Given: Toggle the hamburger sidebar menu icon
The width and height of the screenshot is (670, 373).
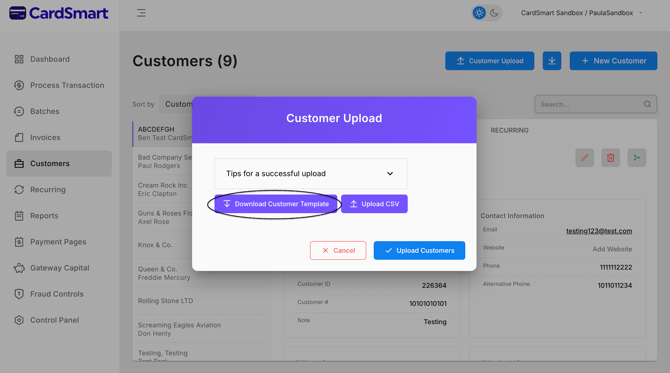Looking at the screenshot, I should 141,13.
